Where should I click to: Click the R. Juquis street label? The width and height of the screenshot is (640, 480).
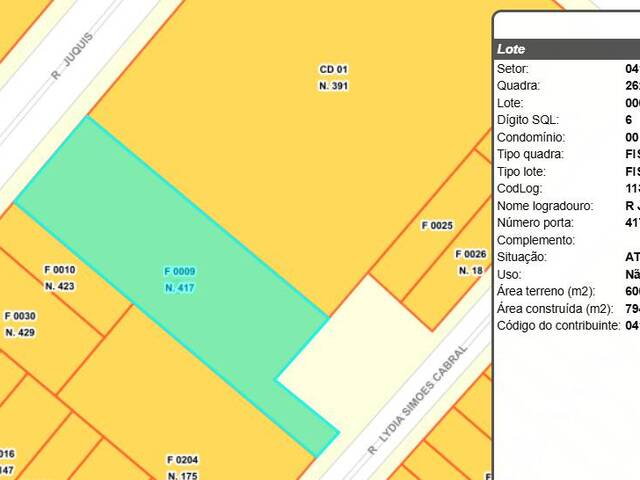pos(71,58)
